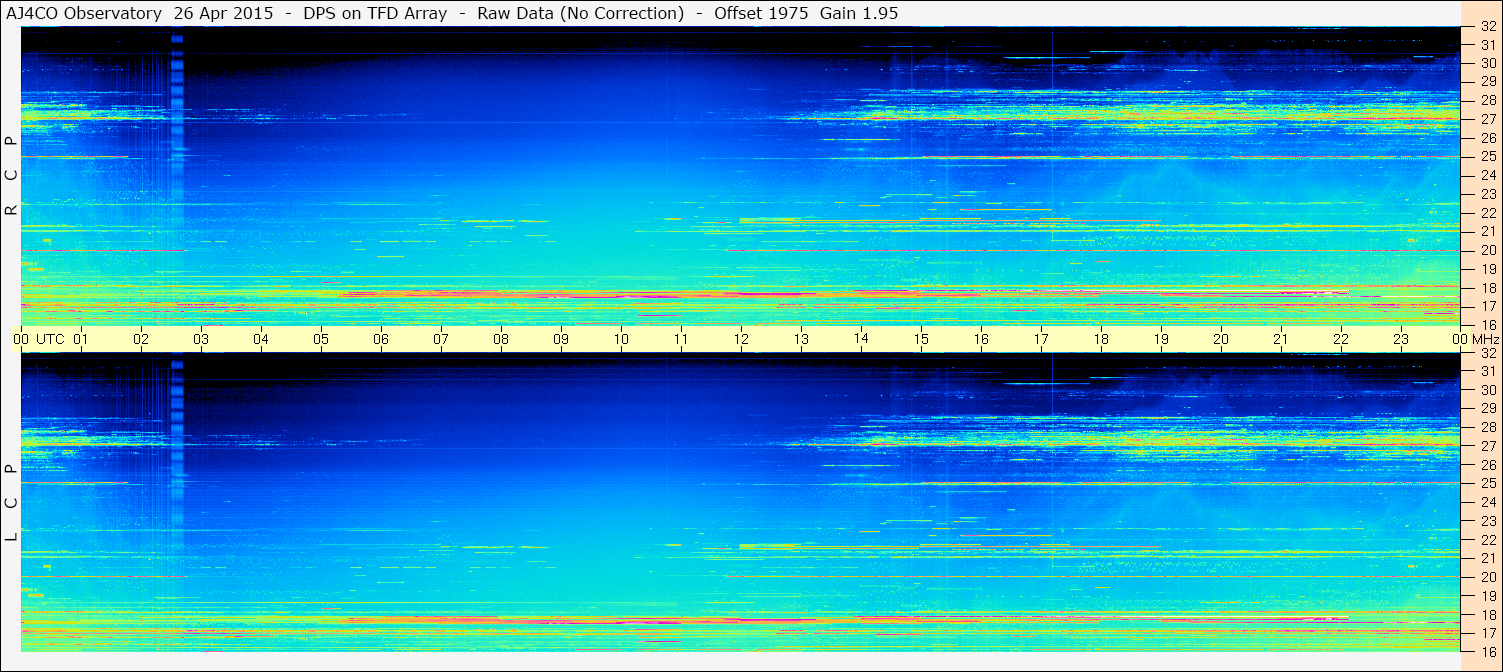
Task: Click the 17 MHz tick of LCP panel
Action: 1487,633
